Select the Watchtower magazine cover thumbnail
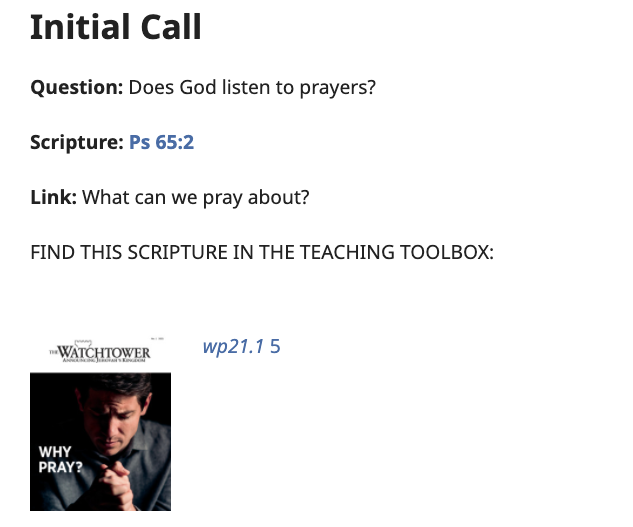Image resolution: width=633 pixels, height=527 pixels. 101,424
